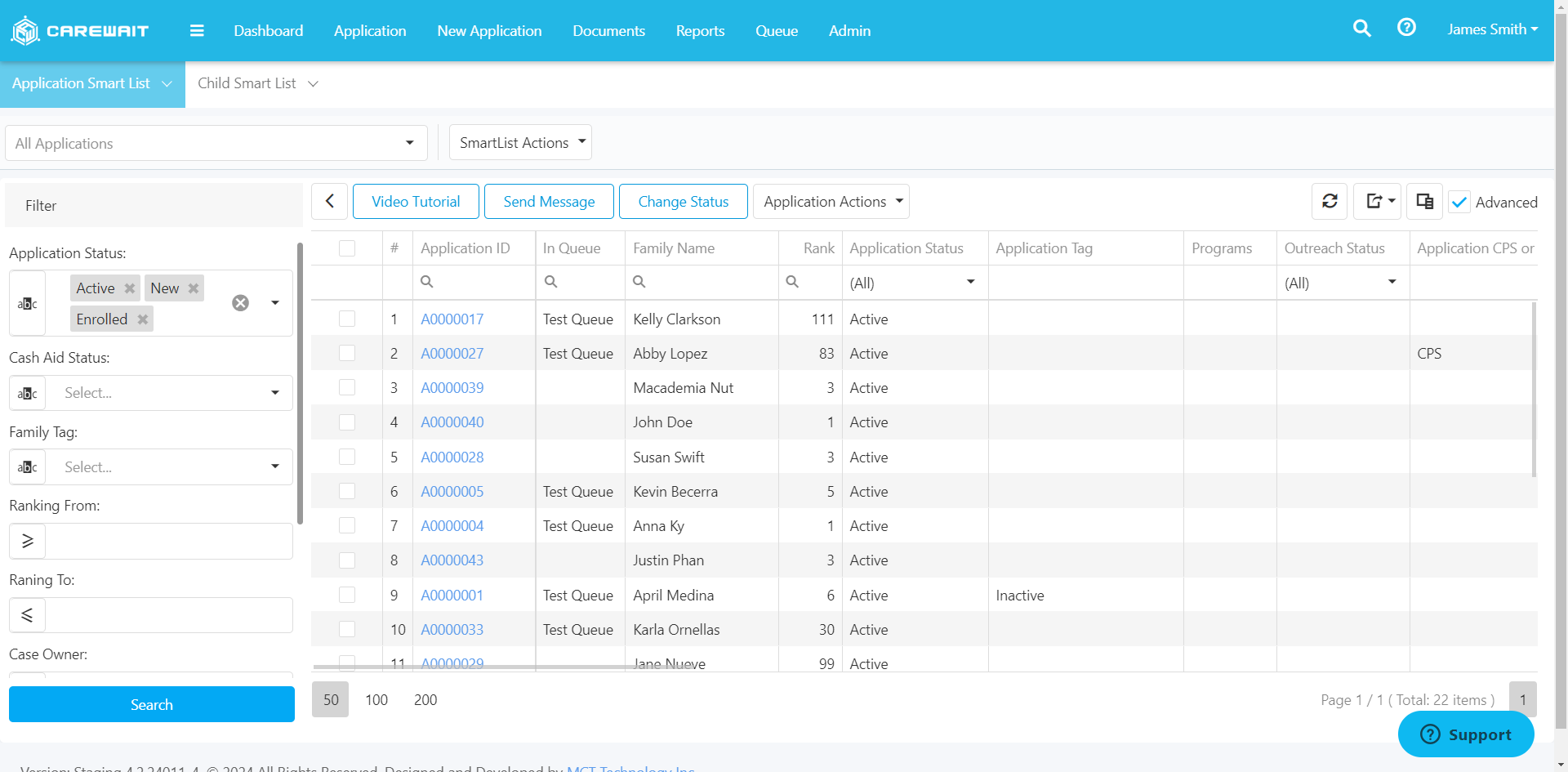1568x772 pixels.
Task: Select the John Doe row checkbox
Action: [347, 422]
